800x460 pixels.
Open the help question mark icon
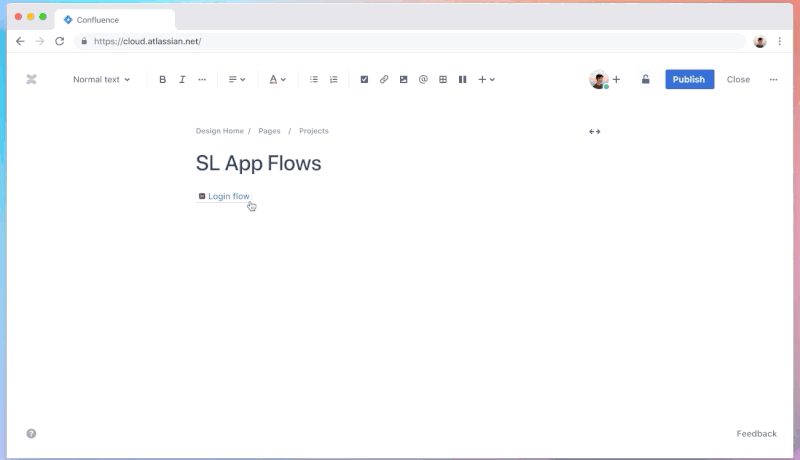coord(31,433)
